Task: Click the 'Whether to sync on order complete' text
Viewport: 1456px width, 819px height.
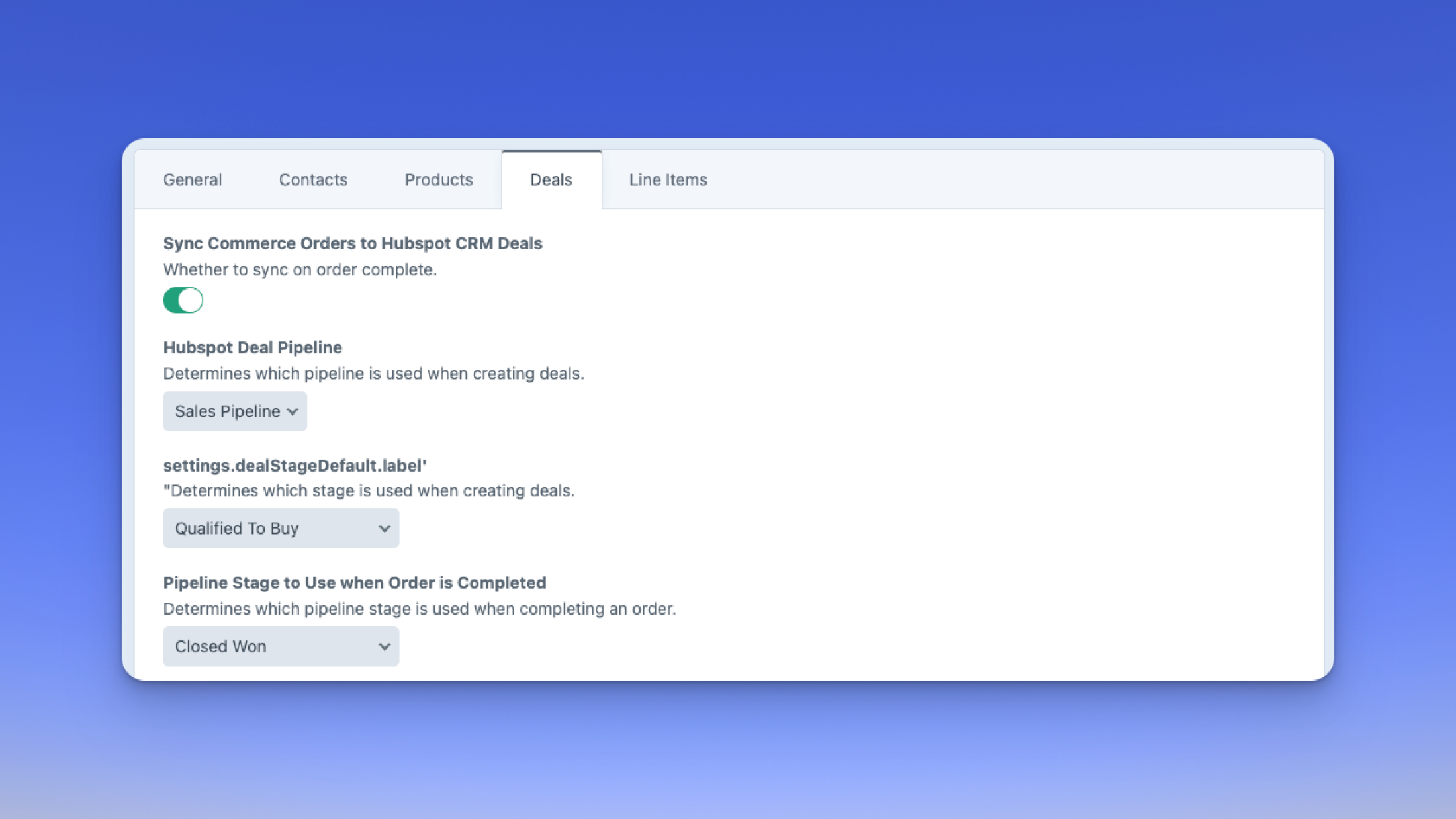Action: click(x=300, y=270)
